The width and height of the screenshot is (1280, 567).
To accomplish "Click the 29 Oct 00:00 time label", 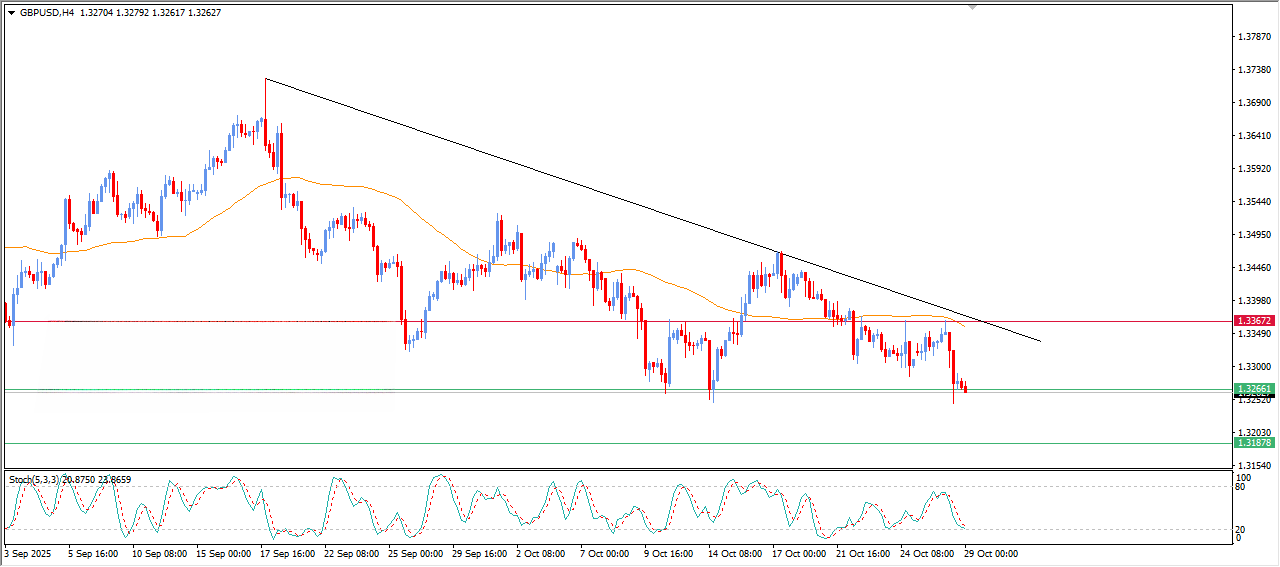I will [x=990, y=553].
